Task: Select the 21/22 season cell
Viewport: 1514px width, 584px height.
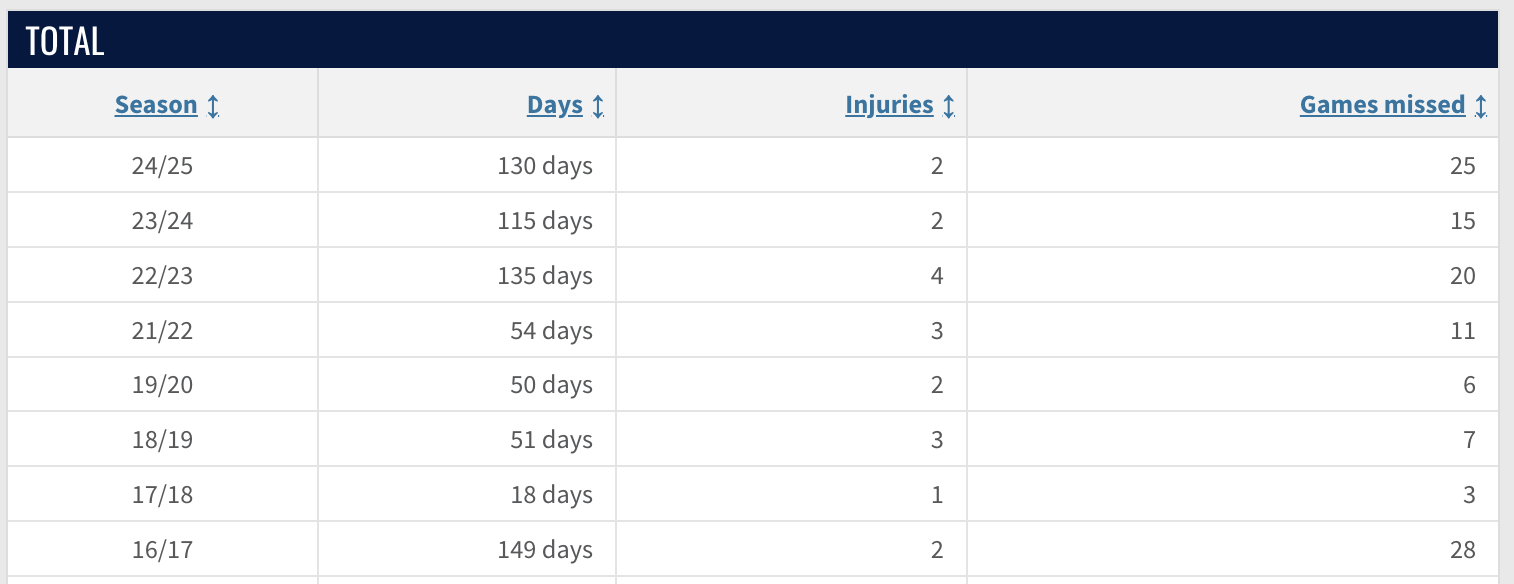Action: pyautogui.click(x=162, y=330)
